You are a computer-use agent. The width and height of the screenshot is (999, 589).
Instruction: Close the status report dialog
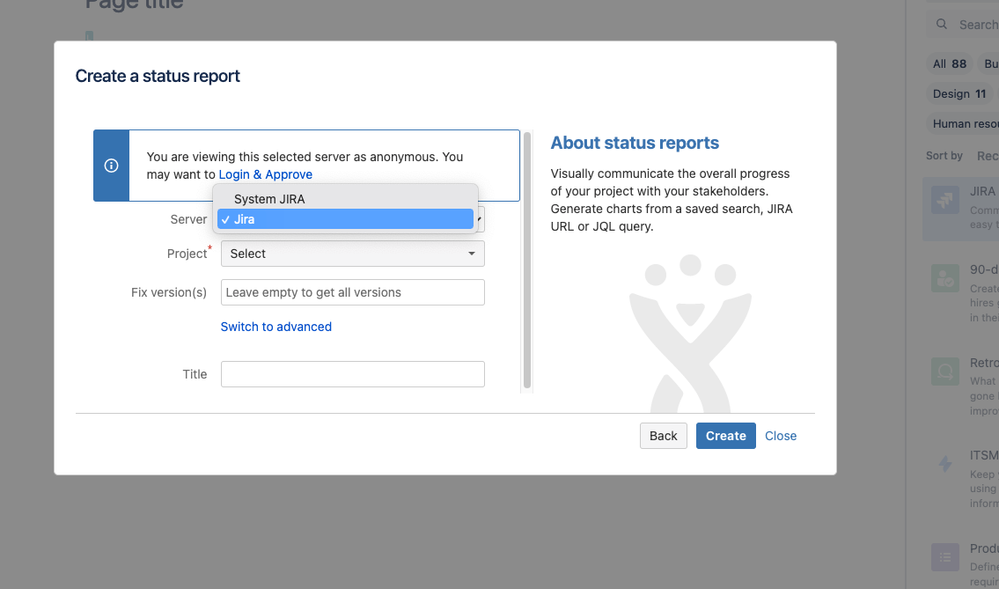point(780,436)
